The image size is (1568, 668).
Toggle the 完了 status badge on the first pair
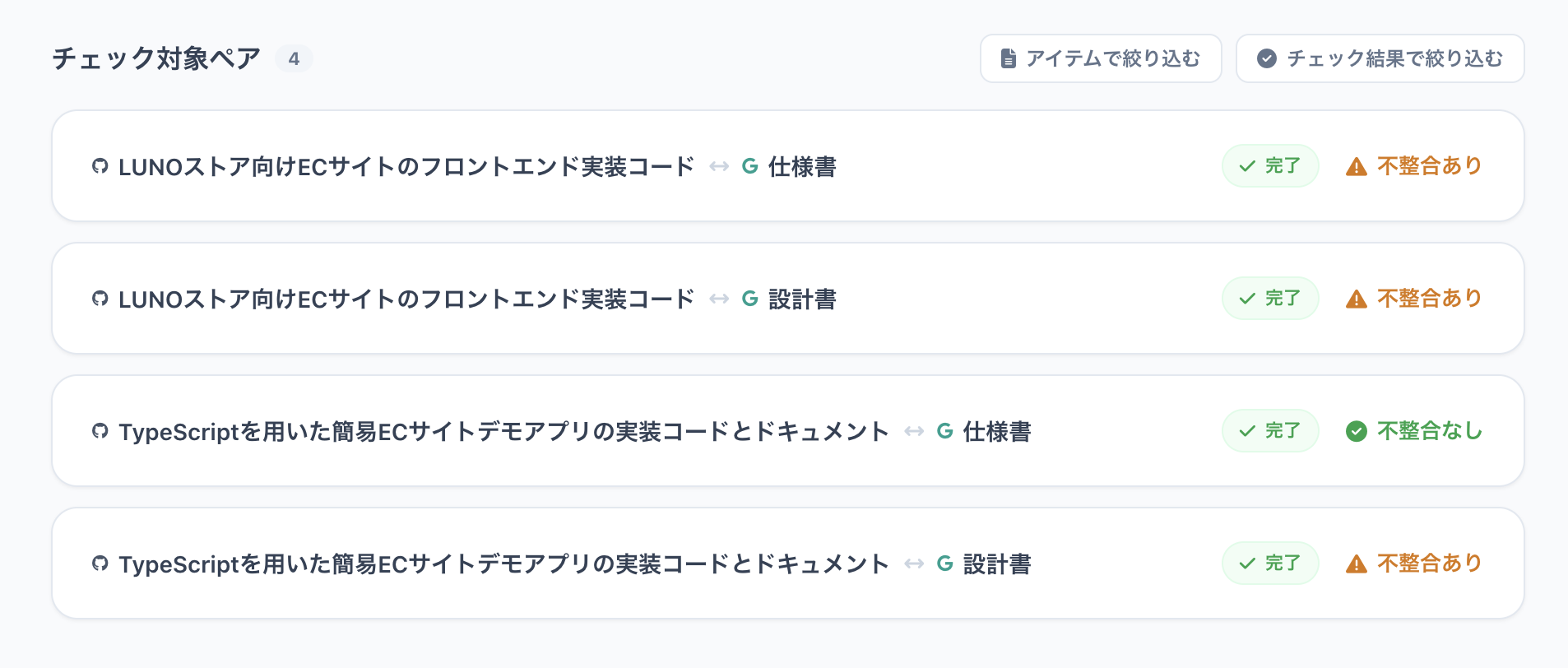(x=1270, y=165)
